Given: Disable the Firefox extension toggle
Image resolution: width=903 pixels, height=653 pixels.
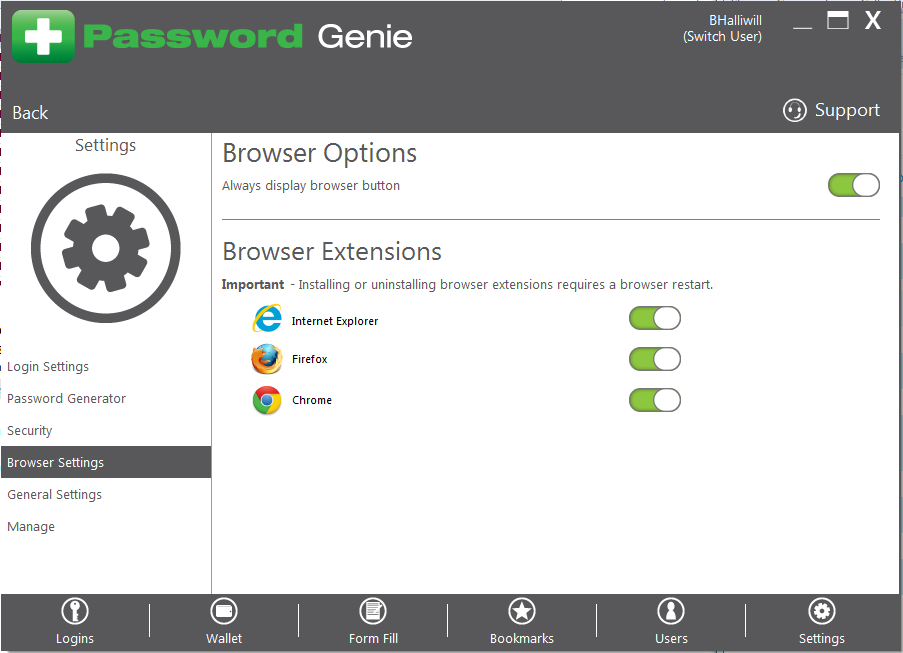Looking at the screenshot, I should [655, 359].
